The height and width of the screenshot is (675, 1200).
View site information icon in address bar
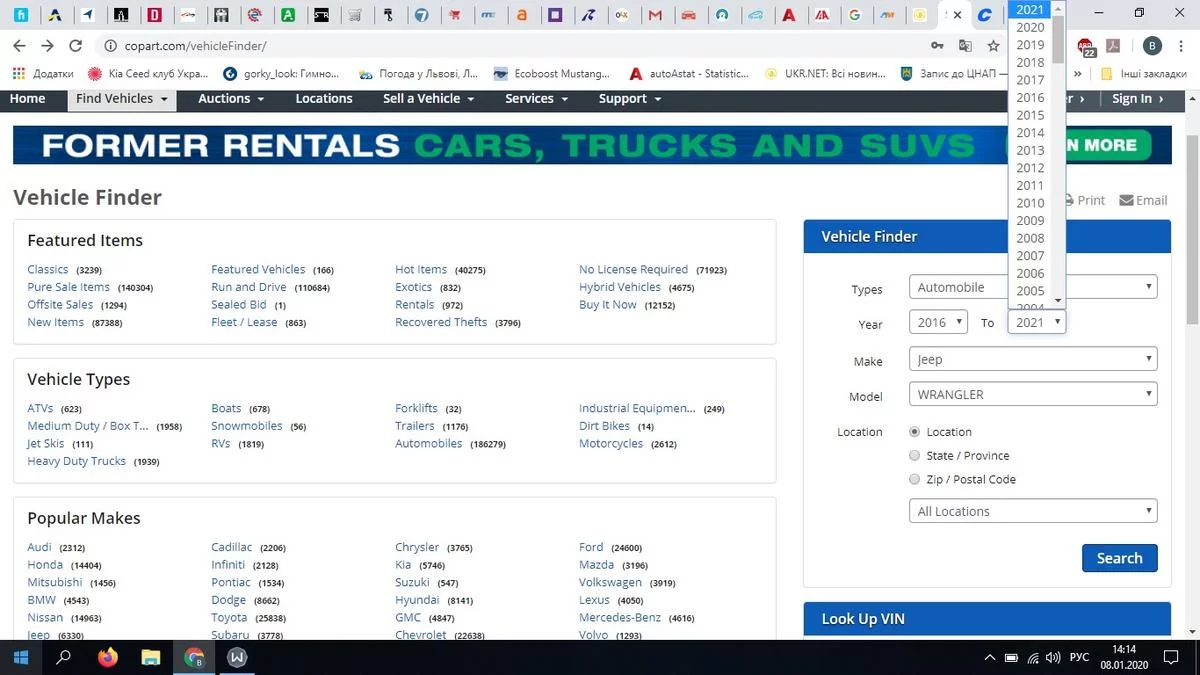click(111, 46)
